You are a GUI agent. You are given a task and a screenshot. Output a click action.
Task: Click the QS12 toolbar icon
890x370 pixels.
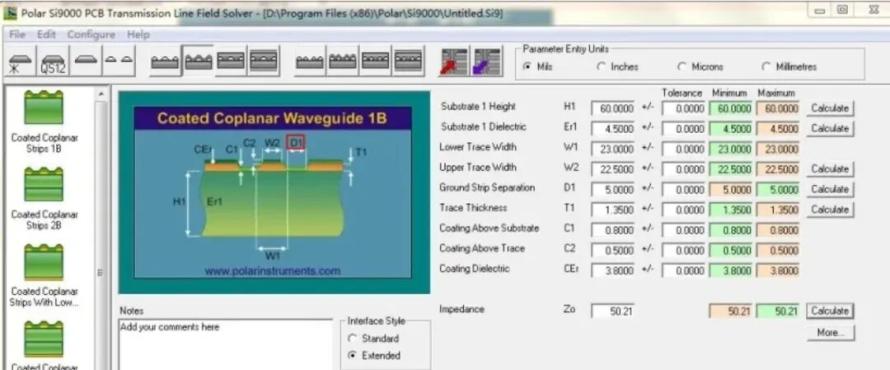pos(53,61)
